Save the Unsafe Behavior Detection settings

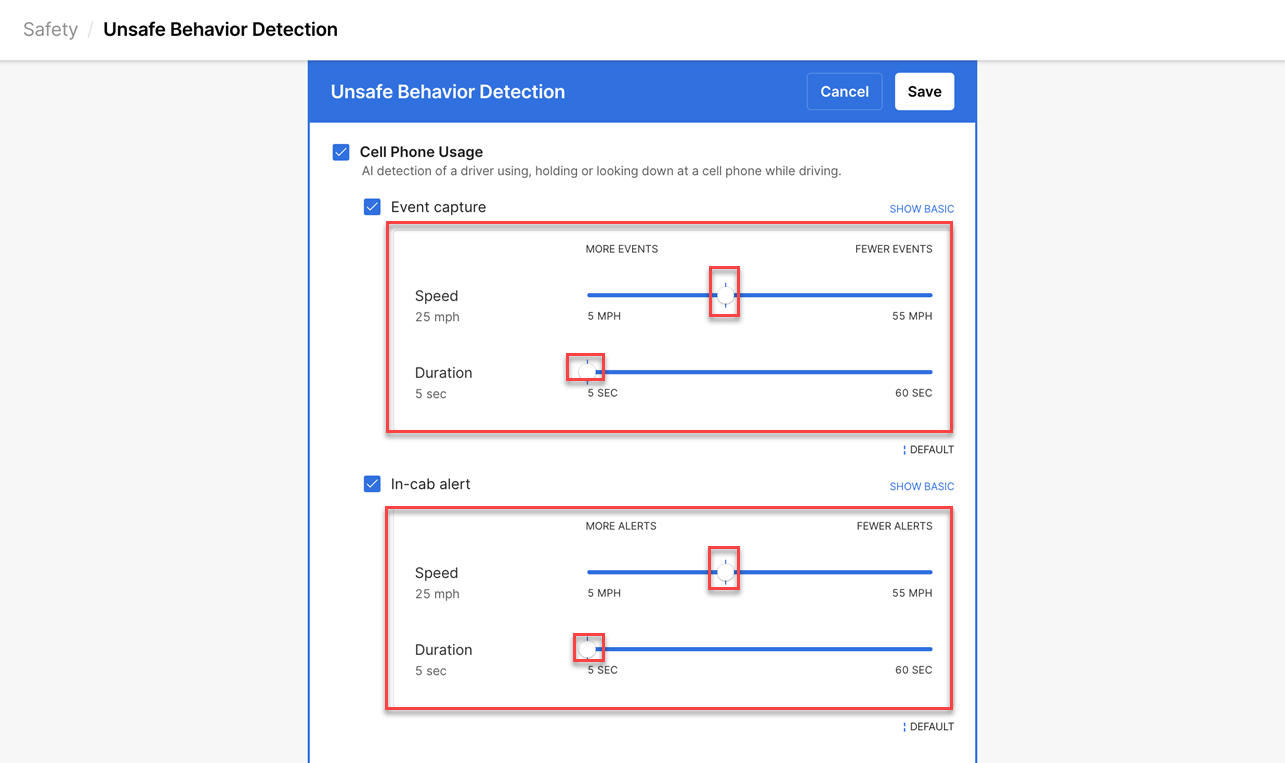point(924,92)
